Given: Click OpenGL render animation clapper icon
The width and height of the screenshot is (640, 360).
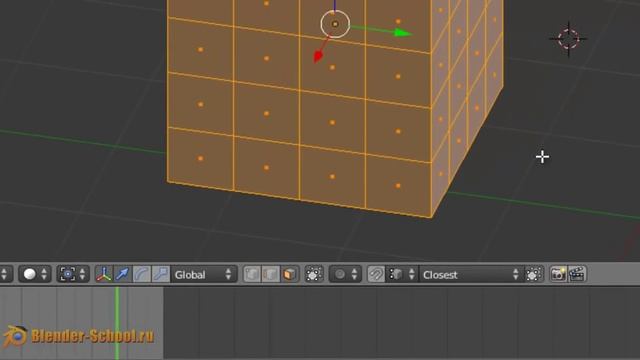Looking at the screenshot, I should click(x=577, y=274).
